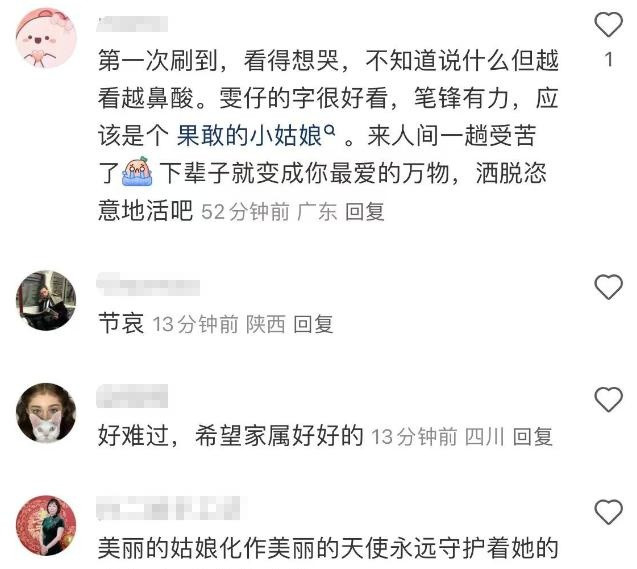Viewport: 637px width, 569px height.
Task: Like the 美丽的姑娘 comment
Action: [x=609, y=512]
